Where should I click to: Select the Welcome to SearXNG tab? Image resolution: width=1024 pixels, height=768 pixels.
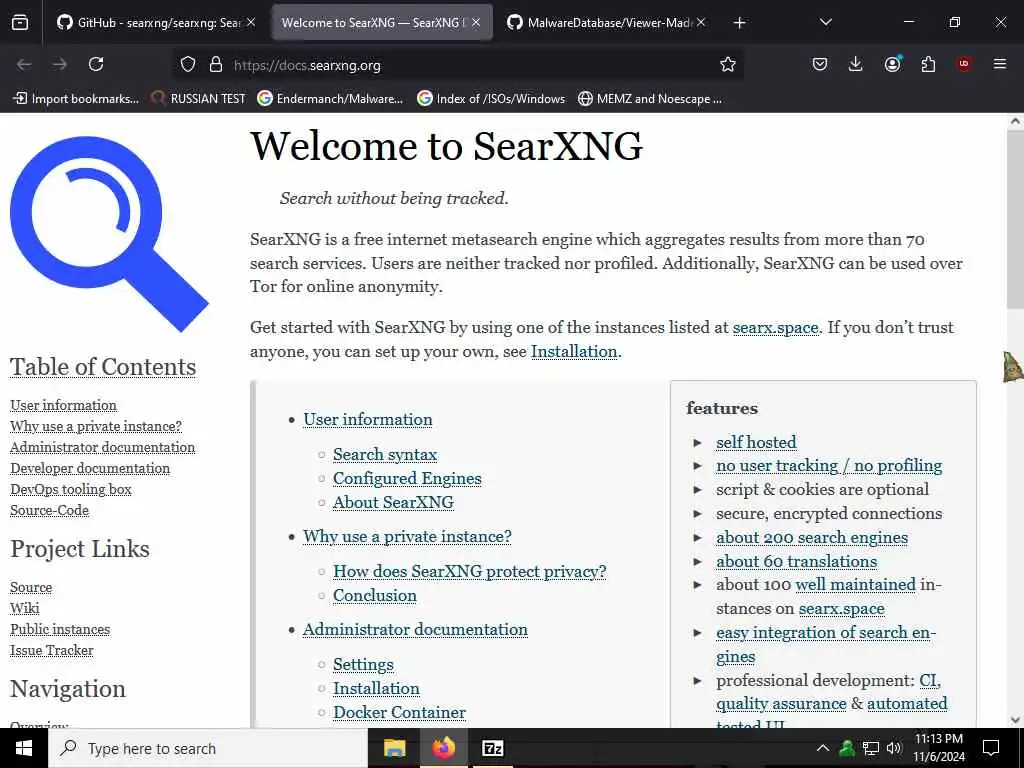(382, 23)
